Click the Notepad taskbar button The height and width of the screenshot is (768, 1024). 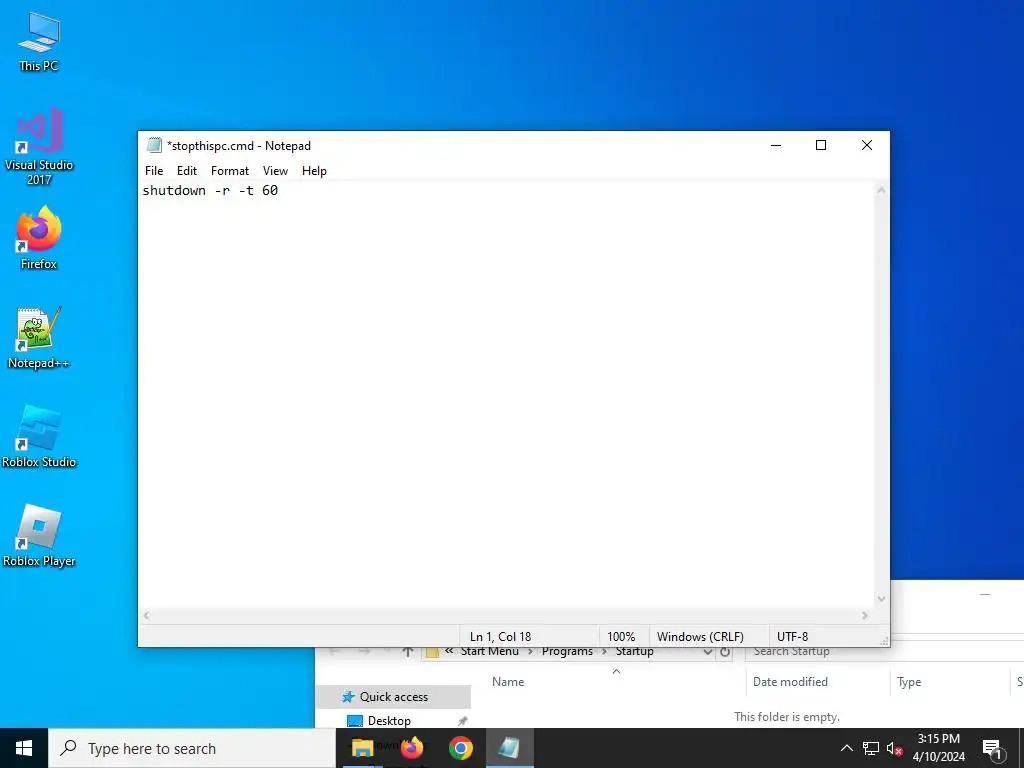(509, 748)
